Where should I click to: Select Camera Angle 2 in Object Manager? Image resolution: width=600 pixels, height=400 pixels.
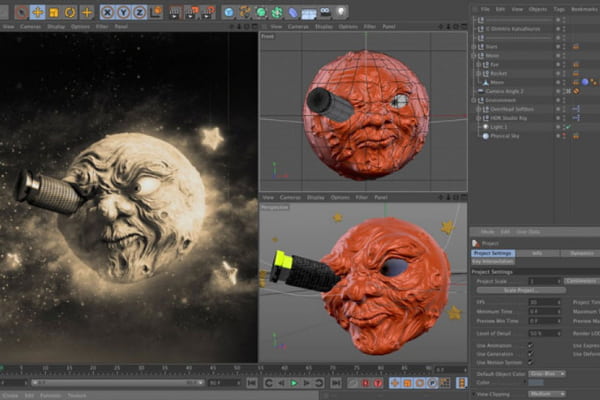click(x=504, y=91)
